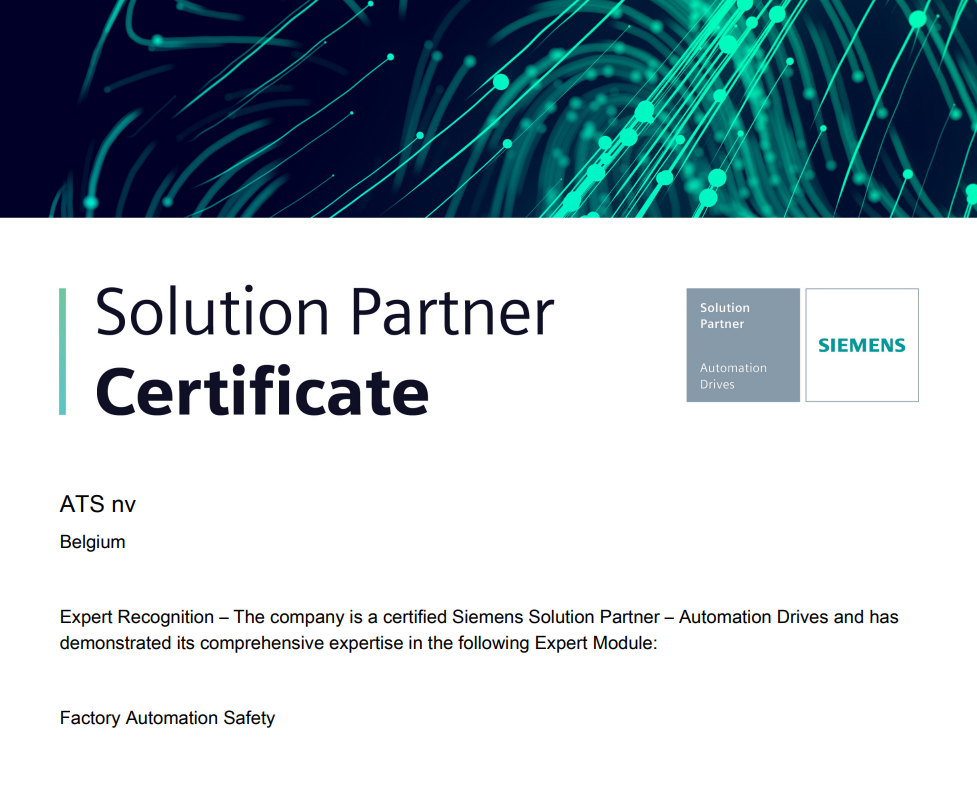977x786 pixels.
Task: Click the "Factory Automation Safety" module line
Action: click(x=167, y=718)
